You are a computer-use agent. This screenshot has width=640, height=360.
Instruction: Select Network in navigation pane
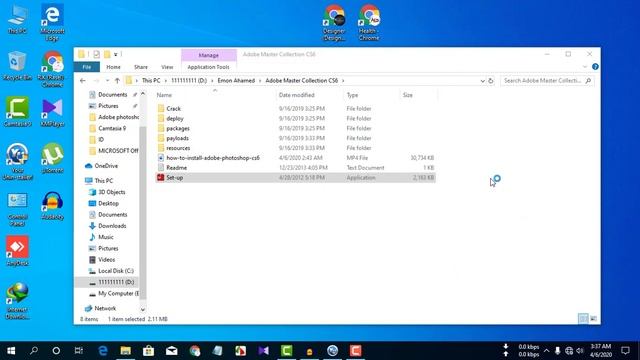click(x=105, y=308)
